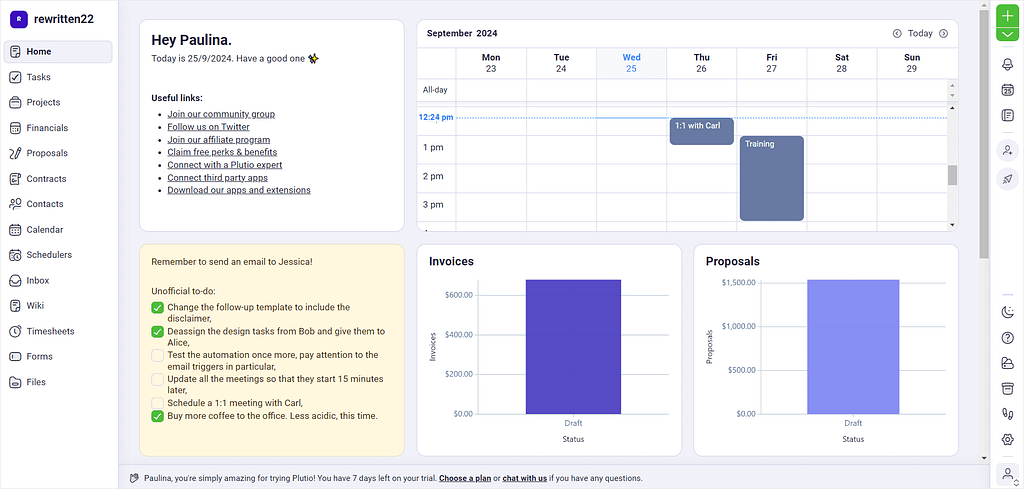1024x489 pixels.
Task: Expand the green chevron under the plus button
Action: pyautogui.click(x=1007, y=34)
